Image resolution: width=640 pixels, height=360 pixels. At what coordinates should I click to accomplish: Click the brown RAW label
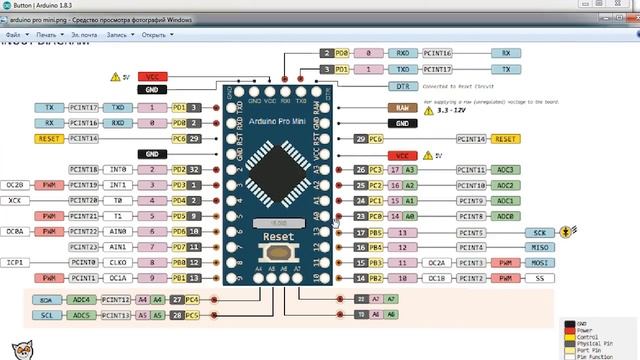(x=402, y=108)
